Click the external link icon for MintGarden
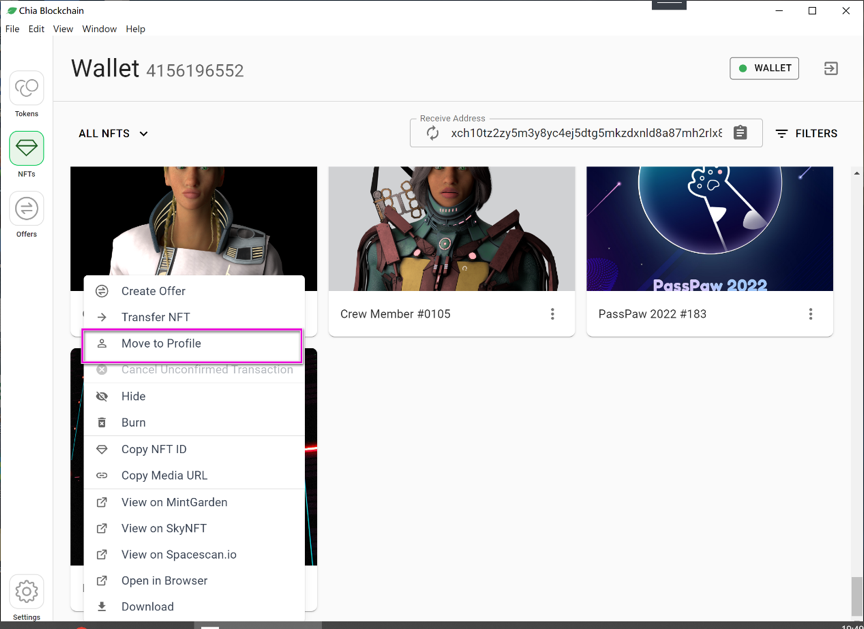Image resolution: width=864 pixels, height=629 pixels. tap(102, 502)
